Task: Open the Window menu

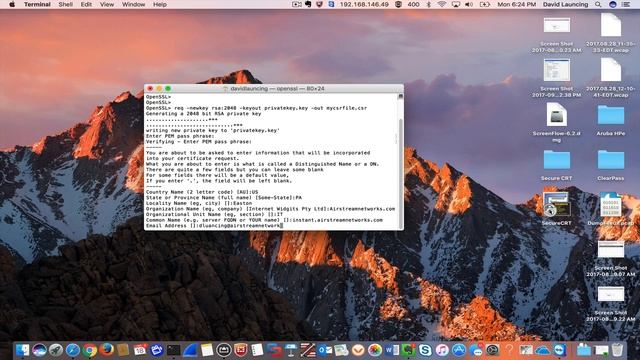Action: 133,4
